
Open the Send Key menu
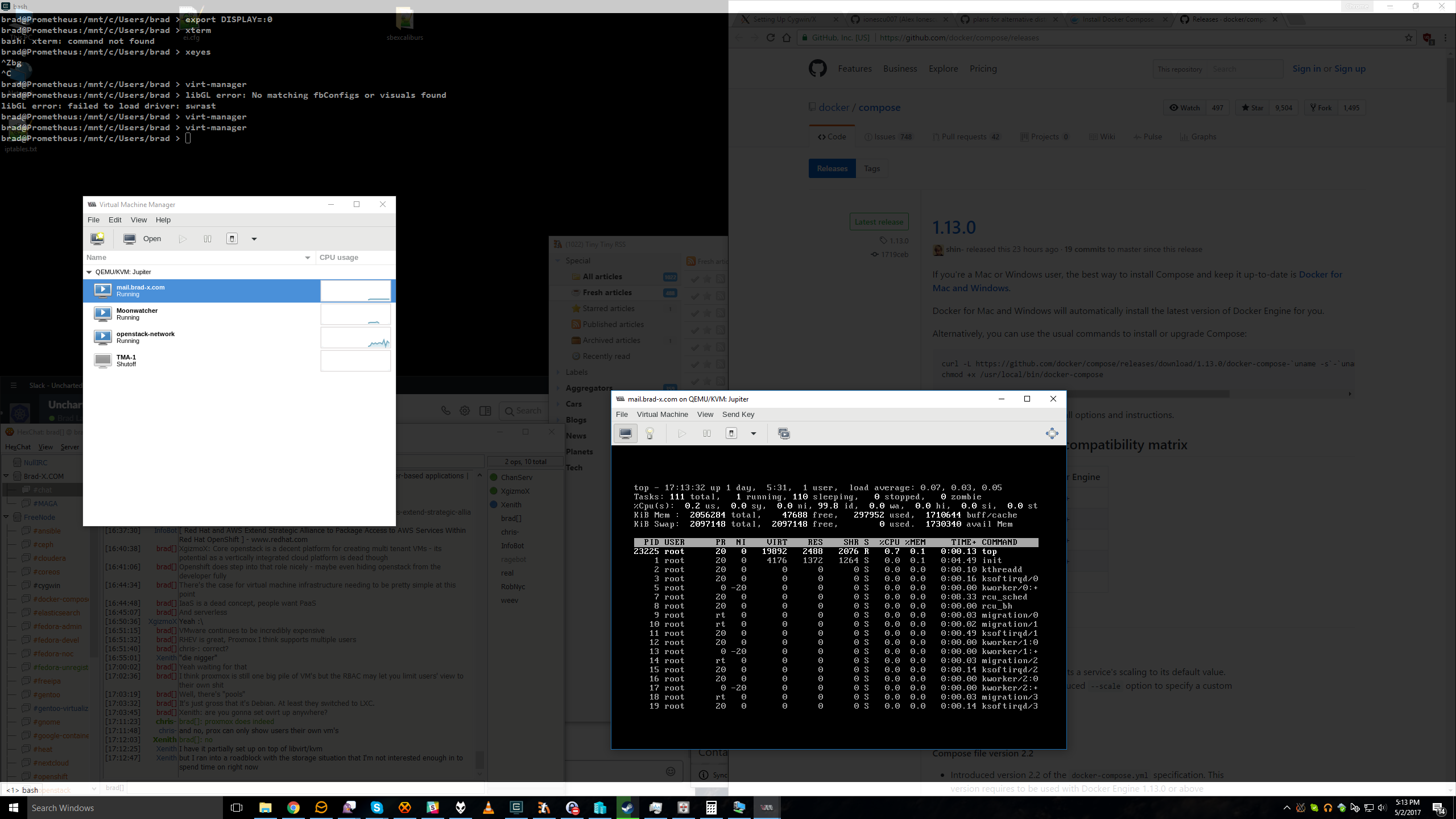pos(738,415)
